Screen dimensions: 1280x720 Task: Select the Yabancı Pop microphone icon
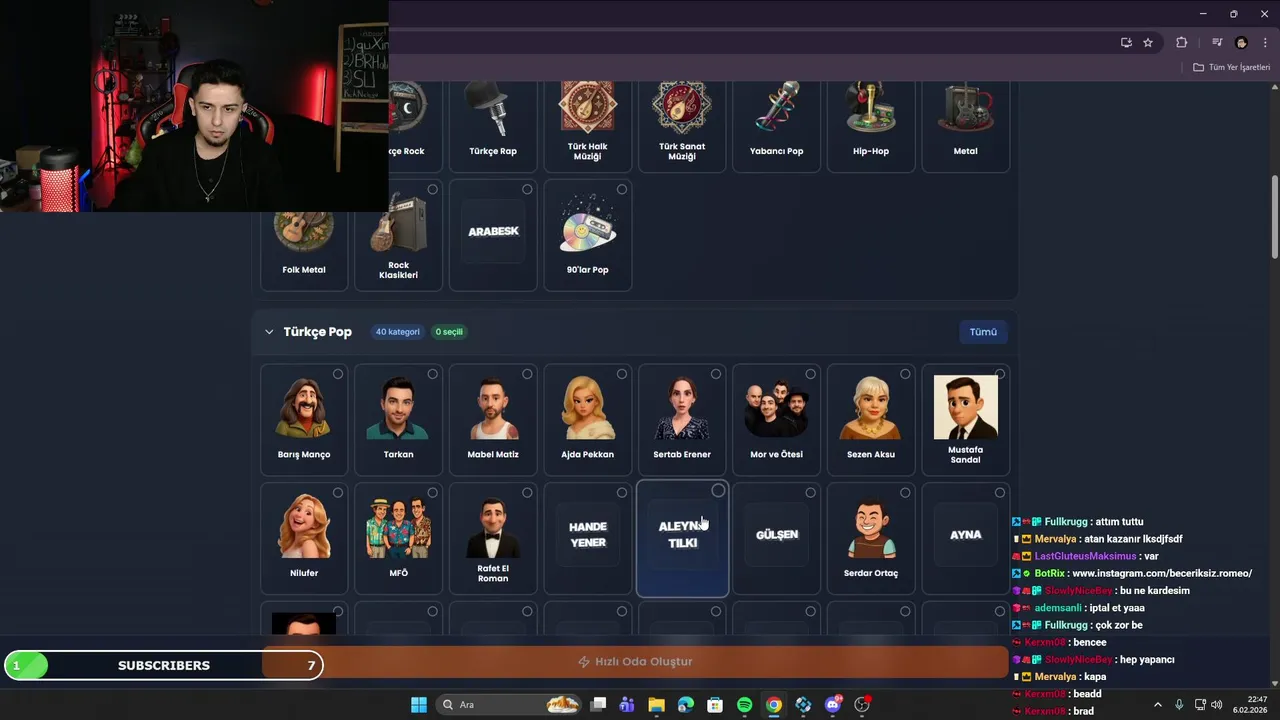[x=777, y=108]
